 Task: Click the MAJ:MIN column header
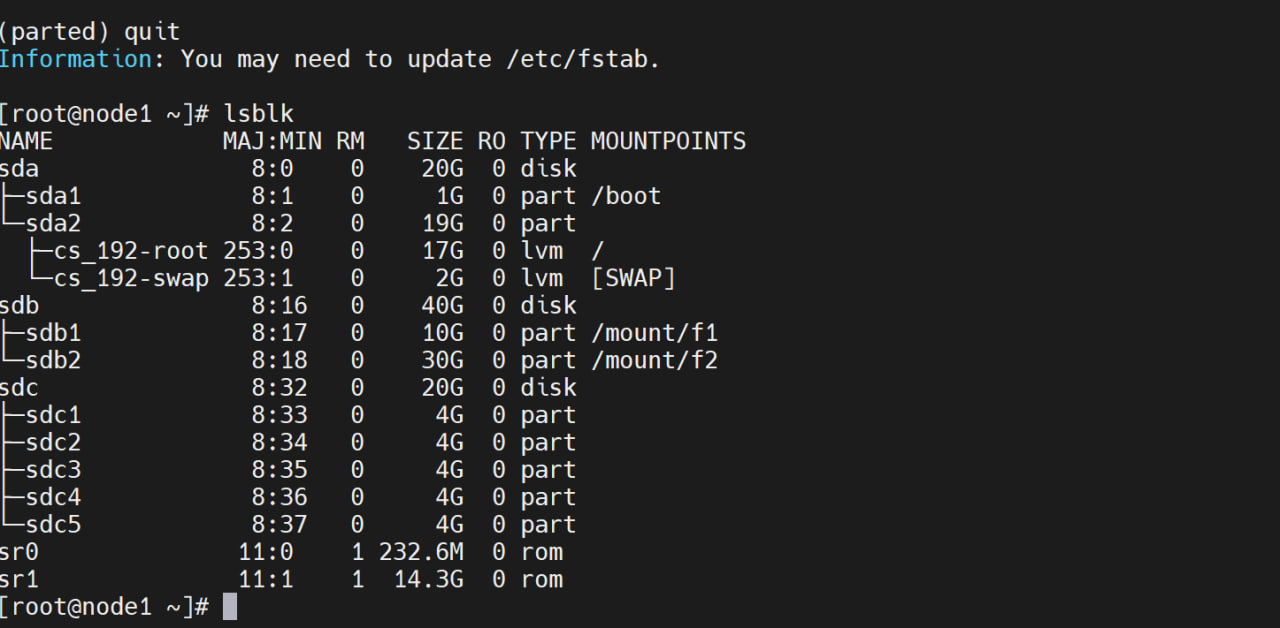[266, 141]
